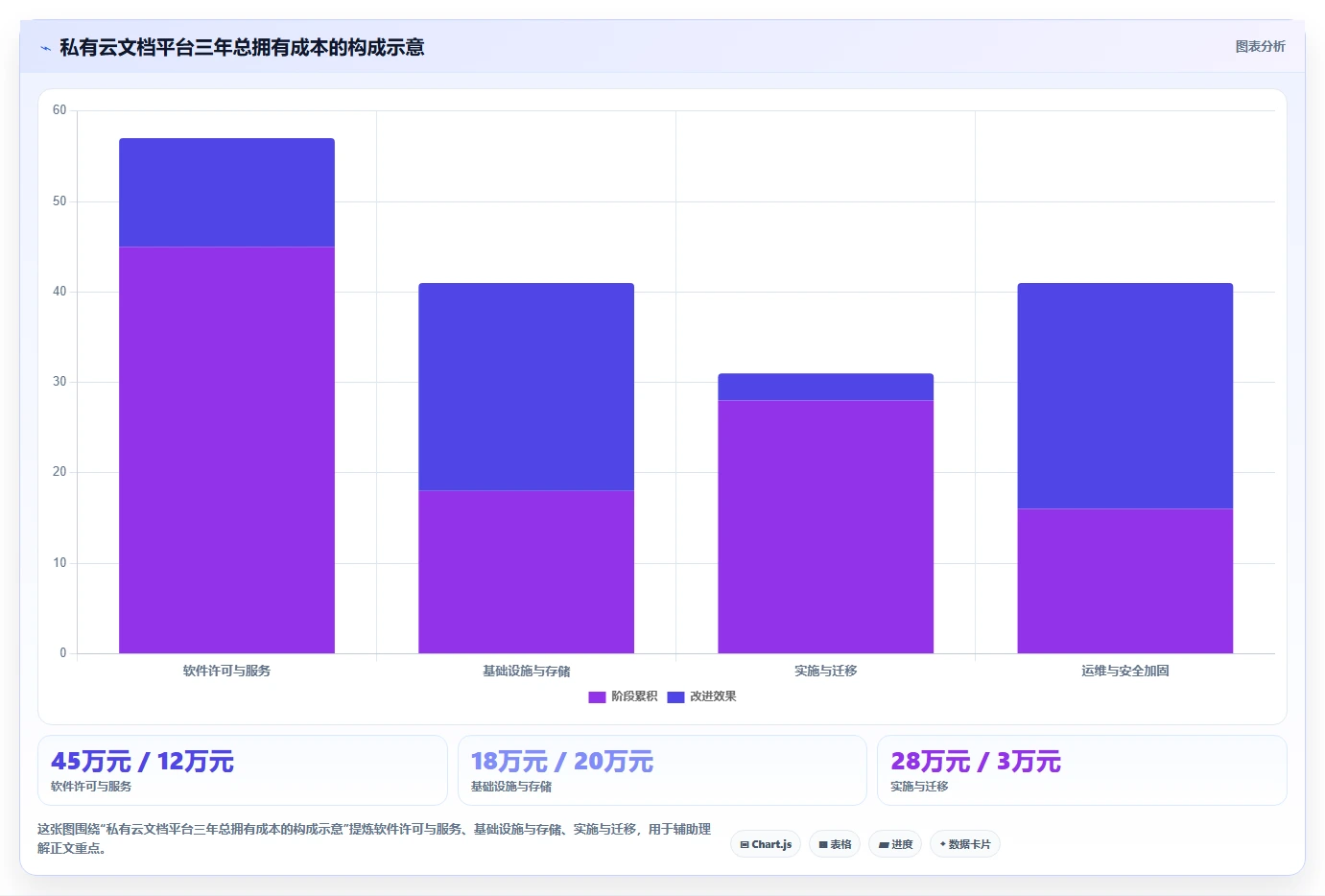The image size is (1325, 896).
Task: Click the description paragraph beginning 这张图围绕
Action: coord(374,838)
